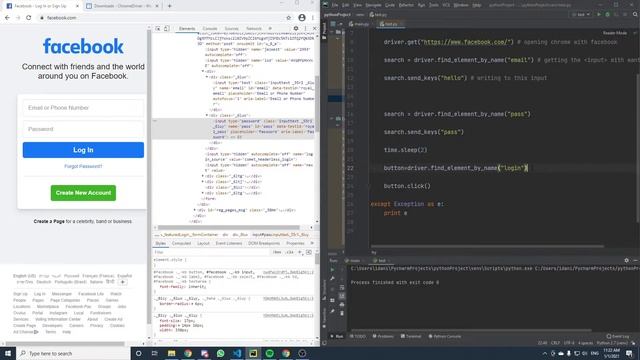Click Chrome back arrow button
Screen dimensions: 640x360
point(7,18)
